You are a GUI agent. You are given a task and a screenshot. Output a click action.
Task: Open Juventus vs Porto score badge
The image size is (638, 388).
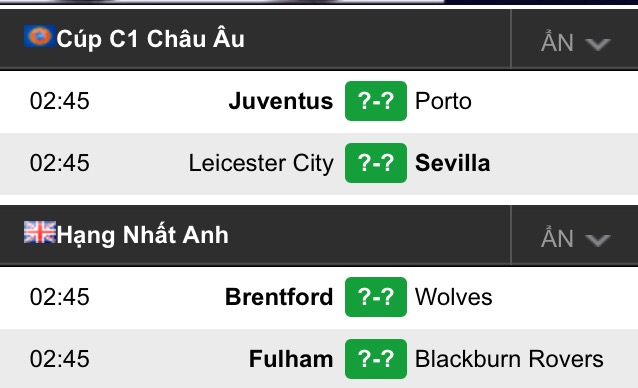[376, 101]
